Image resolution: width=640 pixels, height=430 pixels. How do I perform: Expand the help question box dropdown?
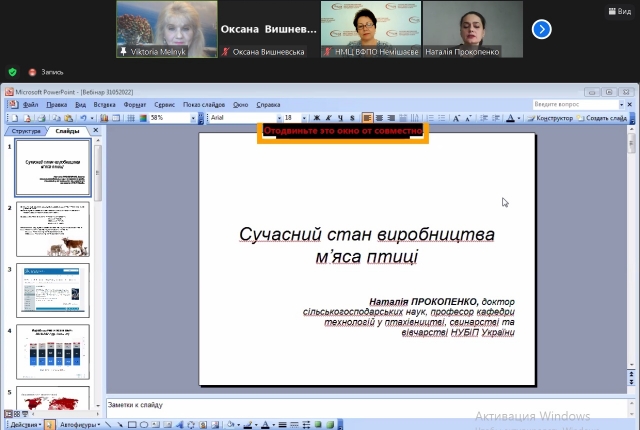coord(621,105)
